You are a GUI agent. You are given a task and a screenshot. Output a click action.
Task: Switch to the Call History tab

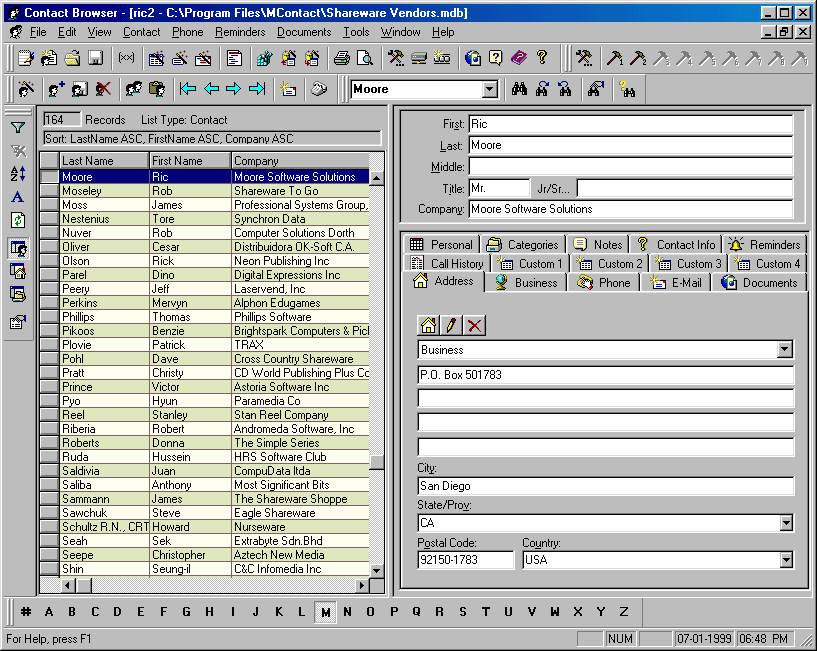coord(447,264)
